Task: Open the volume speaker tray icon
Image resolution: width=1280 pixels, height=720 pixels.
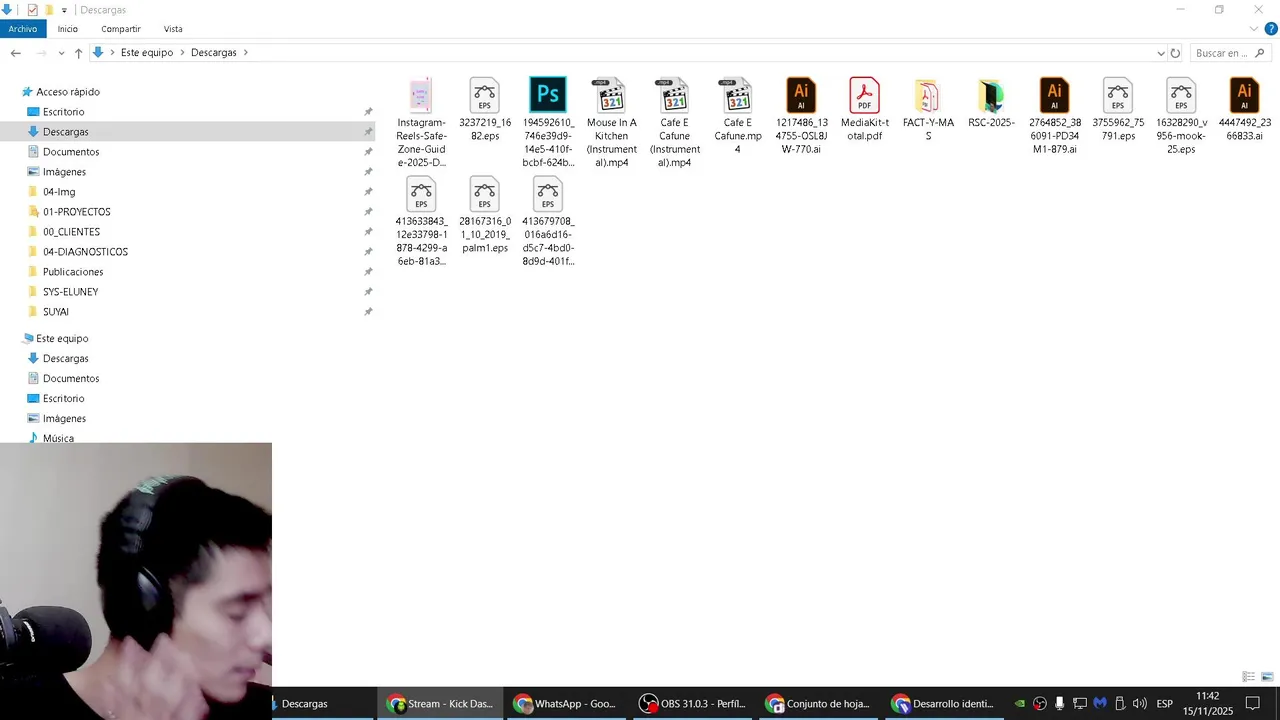Action: [x=1139, y=704]
